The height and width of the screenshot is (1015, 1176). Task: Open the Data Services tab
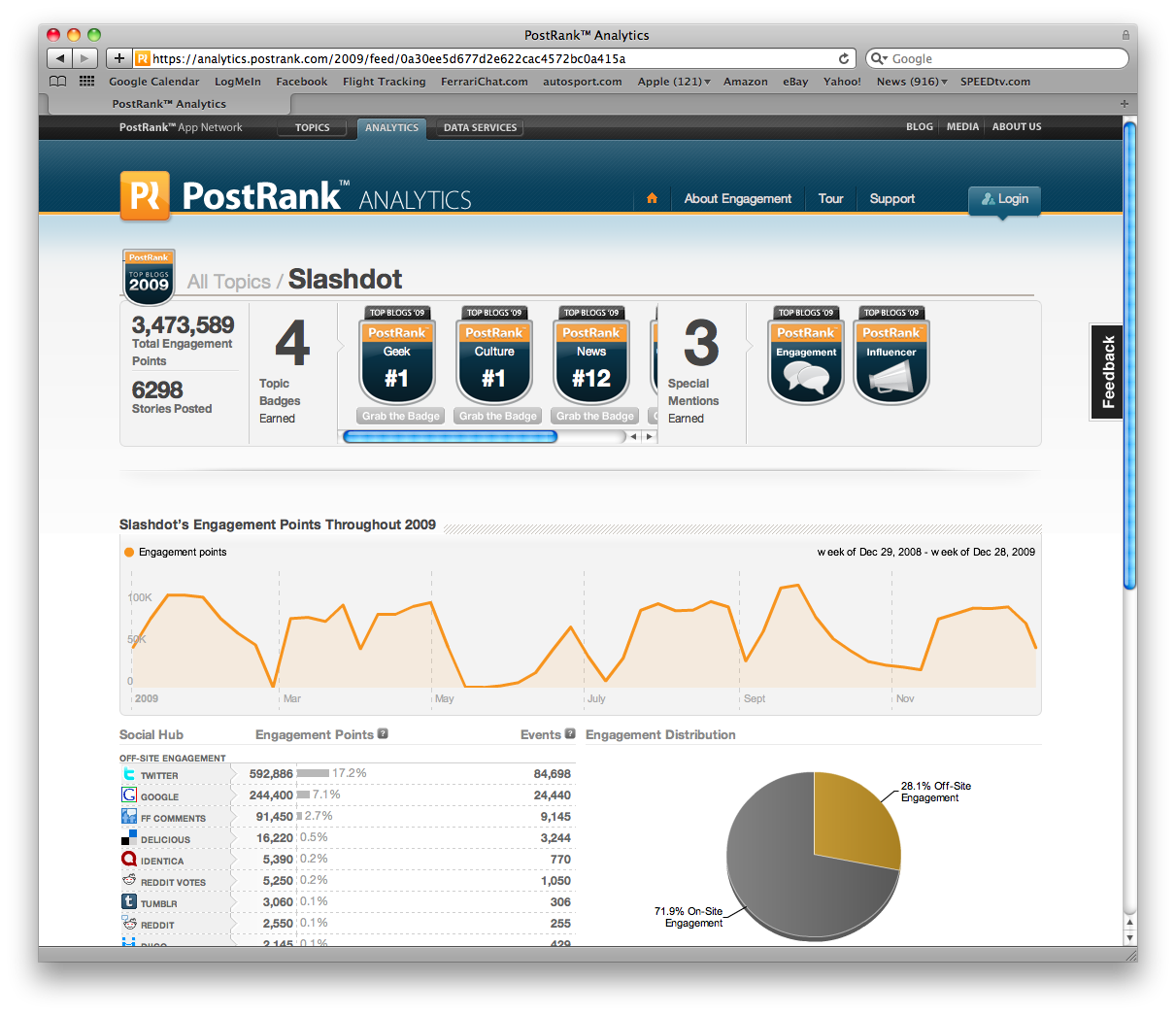[x=480, y=127]
